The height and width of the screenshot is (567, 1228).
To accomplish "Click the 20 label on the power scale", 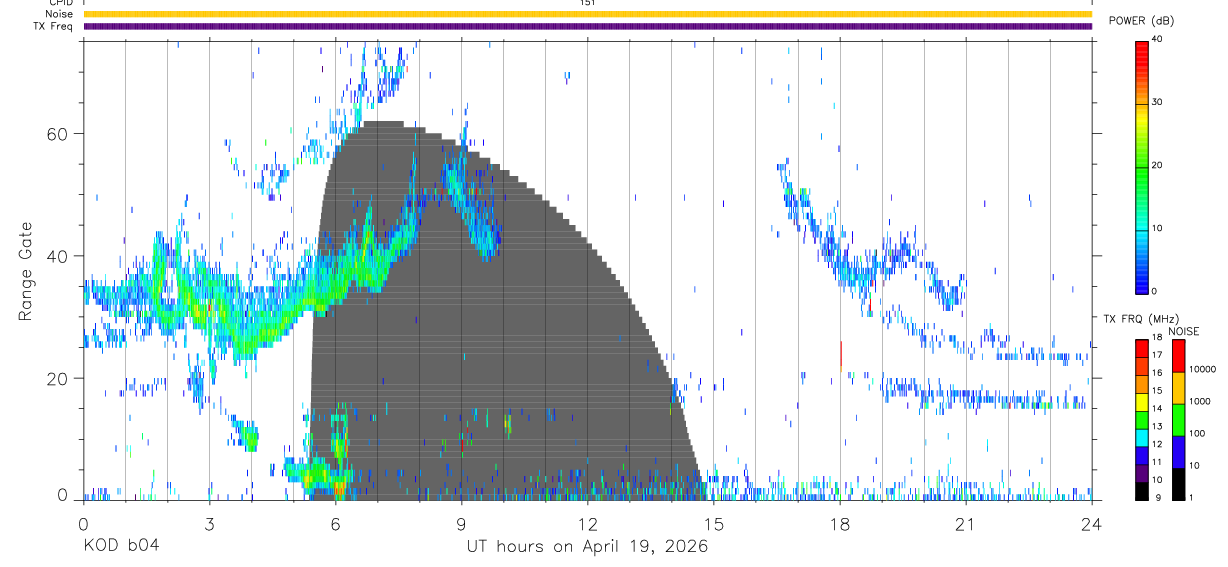I will (x=1157, y=166).
